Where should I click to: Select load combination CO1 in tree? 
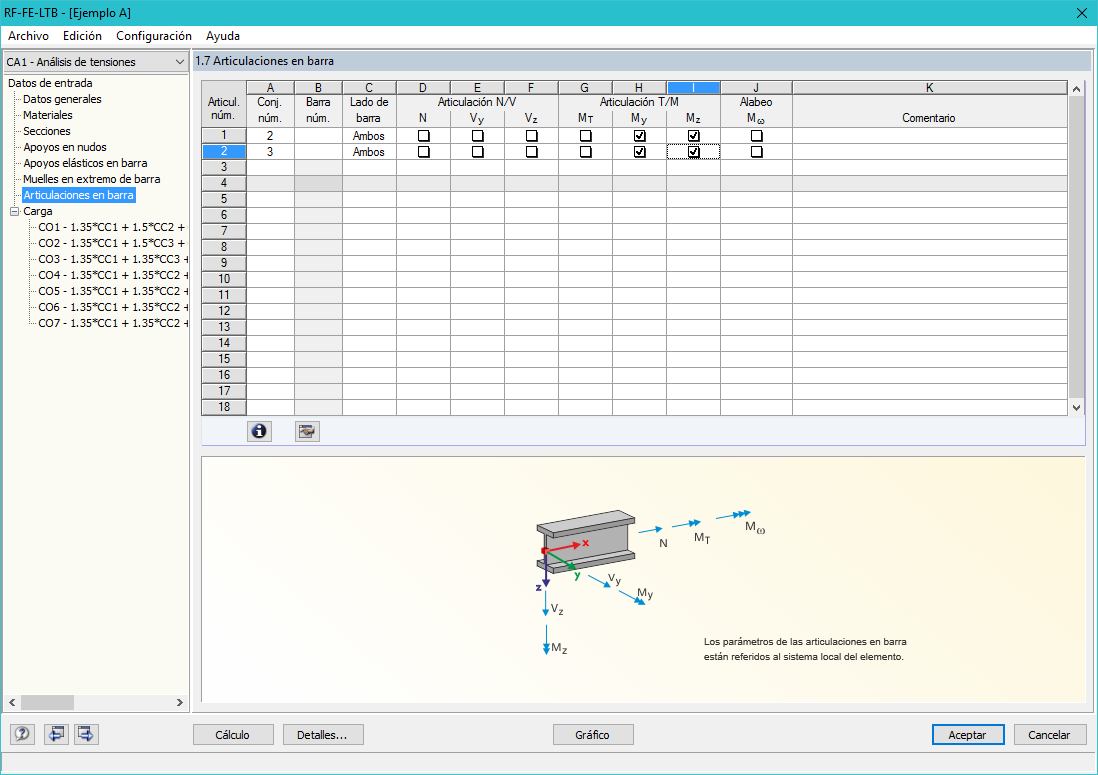pos(113,228)
